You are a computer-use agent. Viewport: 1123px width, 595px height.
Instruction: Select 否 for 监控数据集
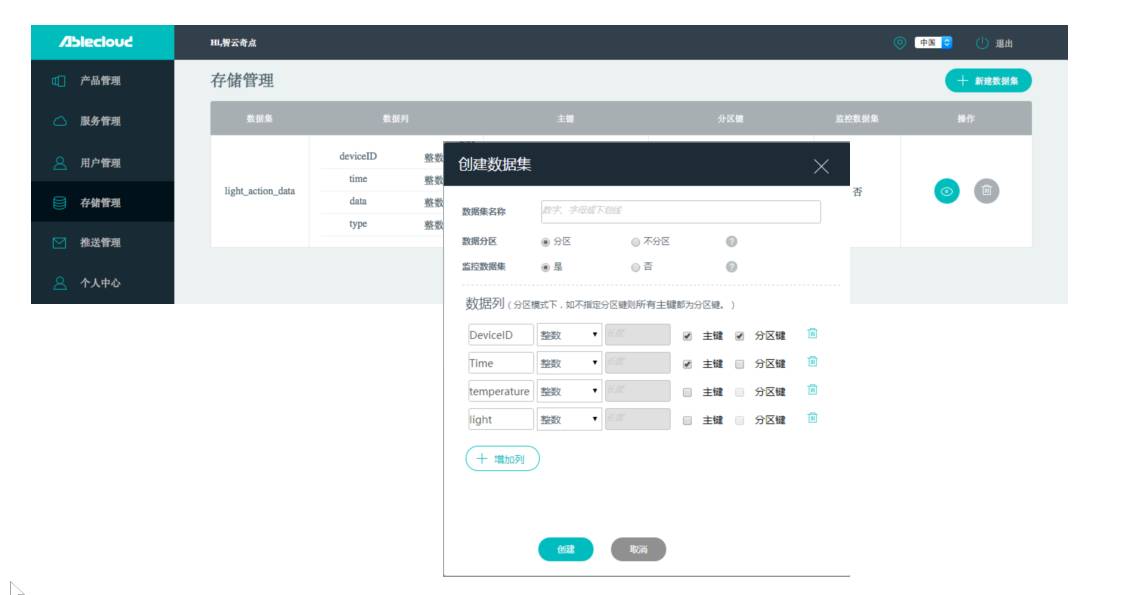(635, 268)
